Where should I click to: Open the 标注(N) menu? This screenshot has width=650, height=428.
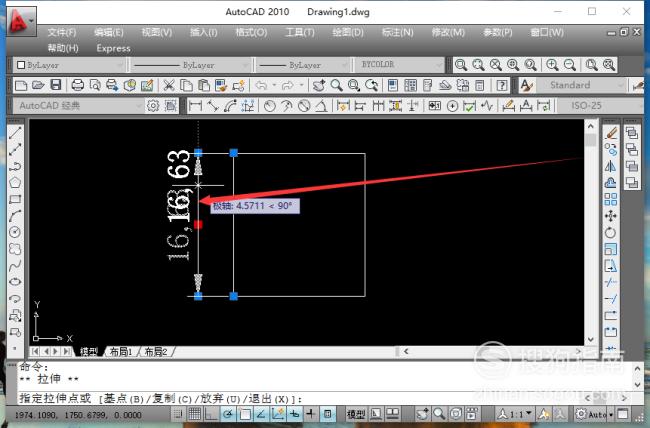click(398, 32)
